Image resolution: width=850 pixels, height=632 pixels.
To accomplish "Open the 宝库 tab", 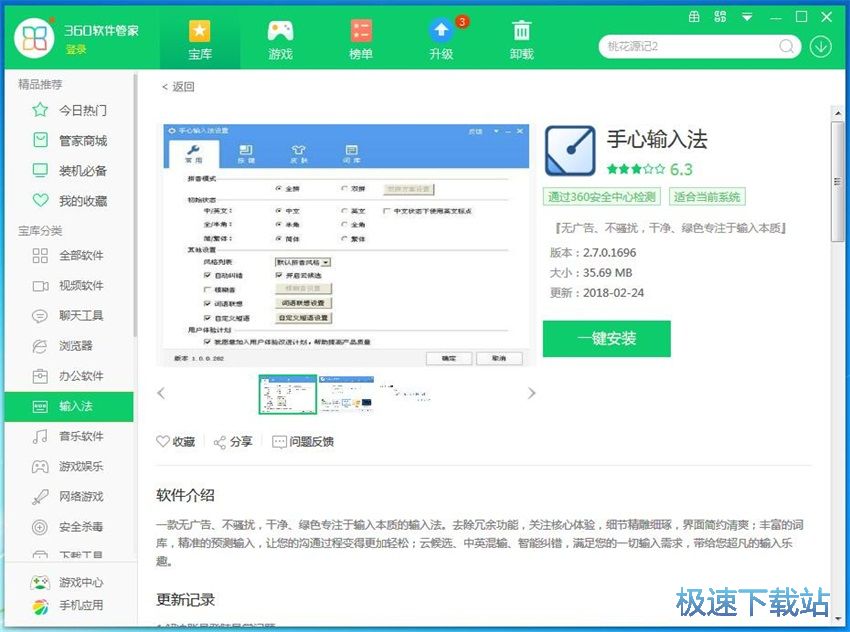I will (199, 39).
